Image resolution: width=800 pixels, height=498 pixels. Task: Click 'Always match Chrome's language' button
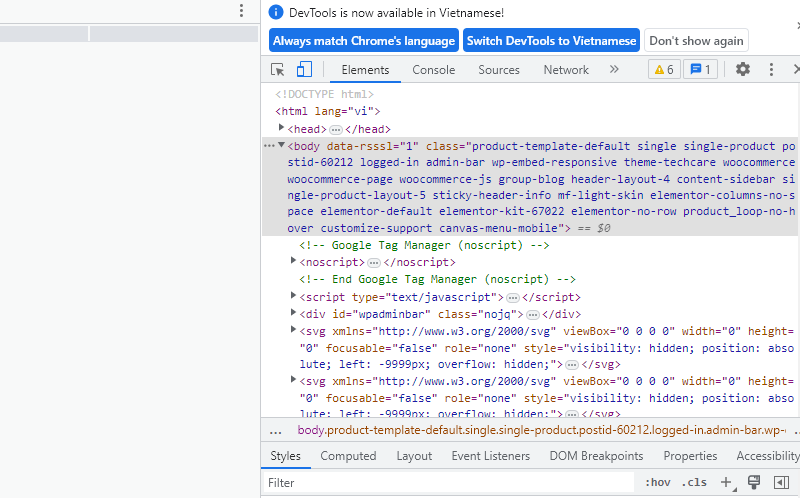point(362,41)
